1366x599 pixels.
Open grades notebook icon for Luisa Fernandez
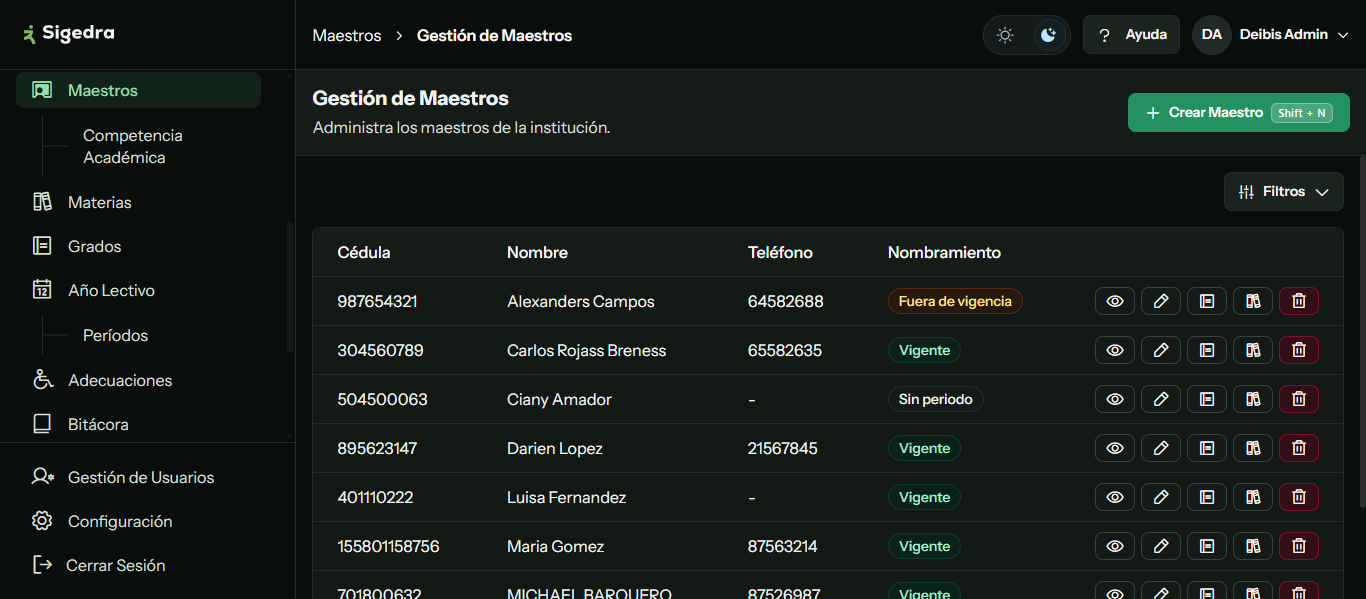tap(1207, 497)
